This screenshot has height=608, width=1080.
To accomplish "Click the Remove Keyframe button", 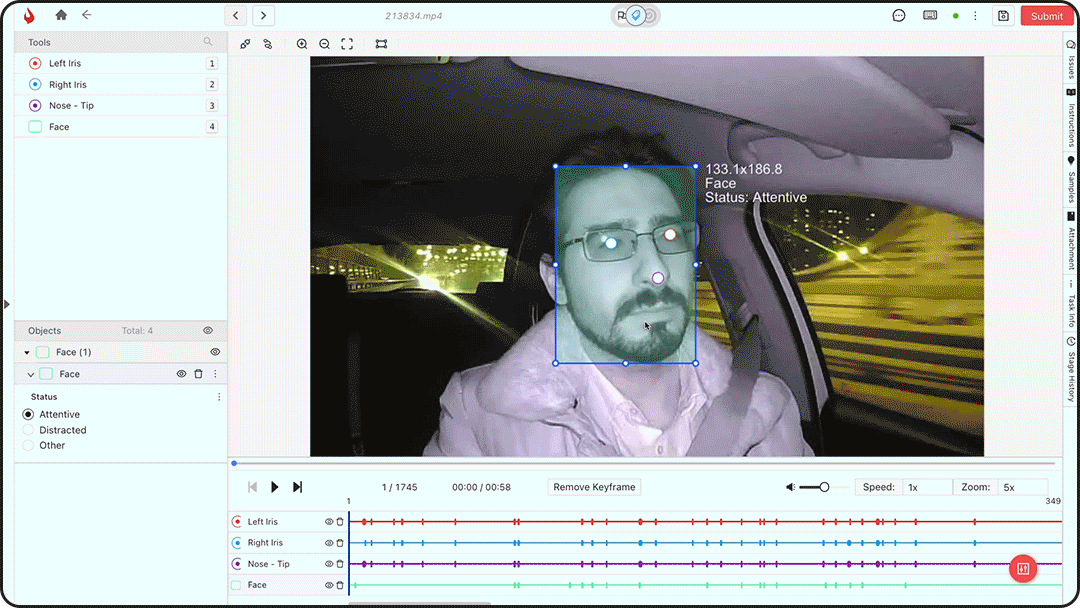I will tap(594, 487).
